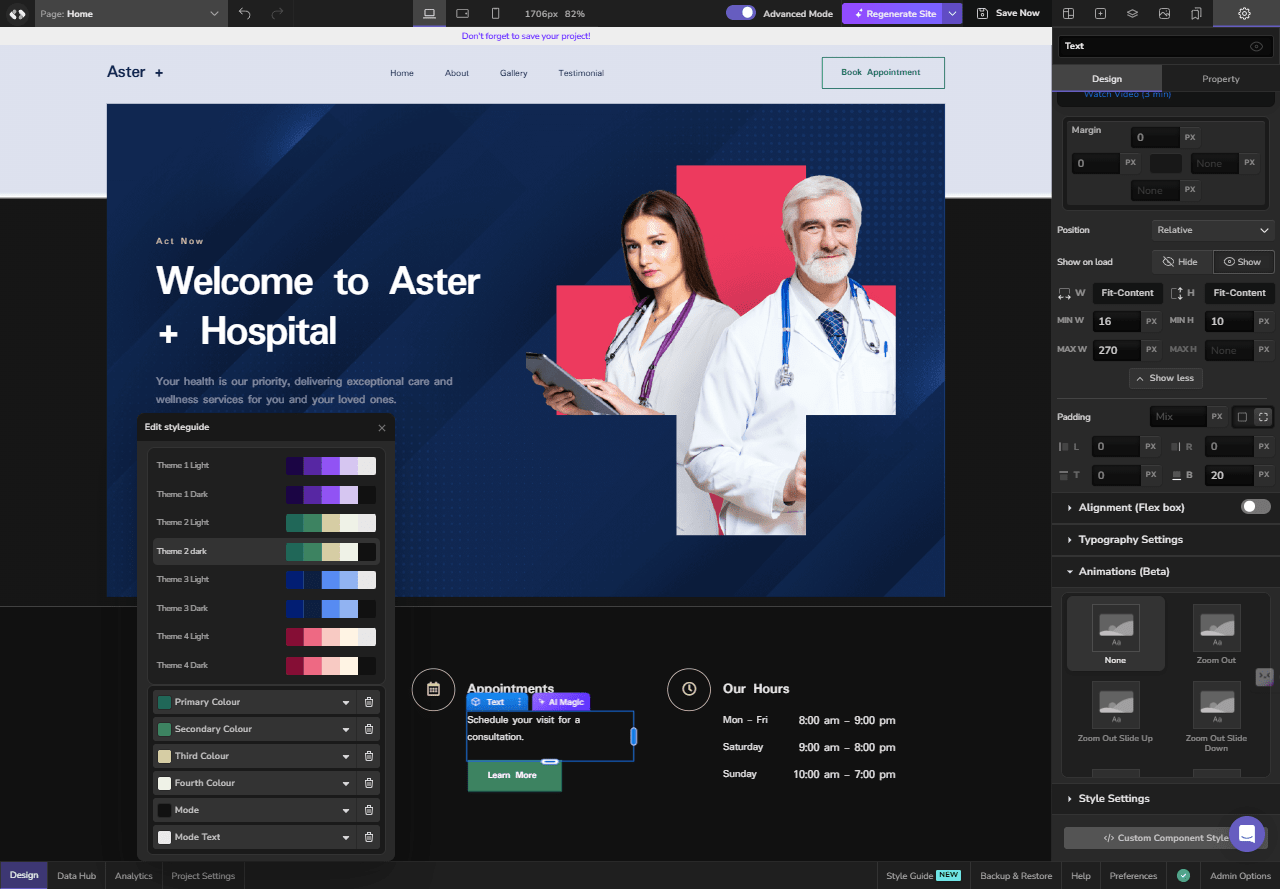Select the Zoom Out animation option
Image resolution: width=1280 pixels, height=889 pixels.
click(x=1216, y=633)
